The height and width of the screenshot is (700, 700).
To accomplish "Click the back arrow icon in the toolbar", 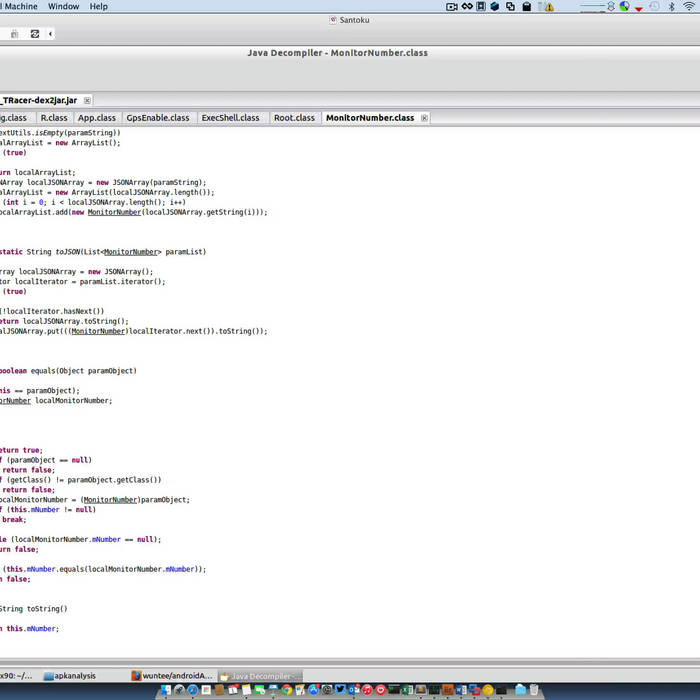I will pos(50,33).
